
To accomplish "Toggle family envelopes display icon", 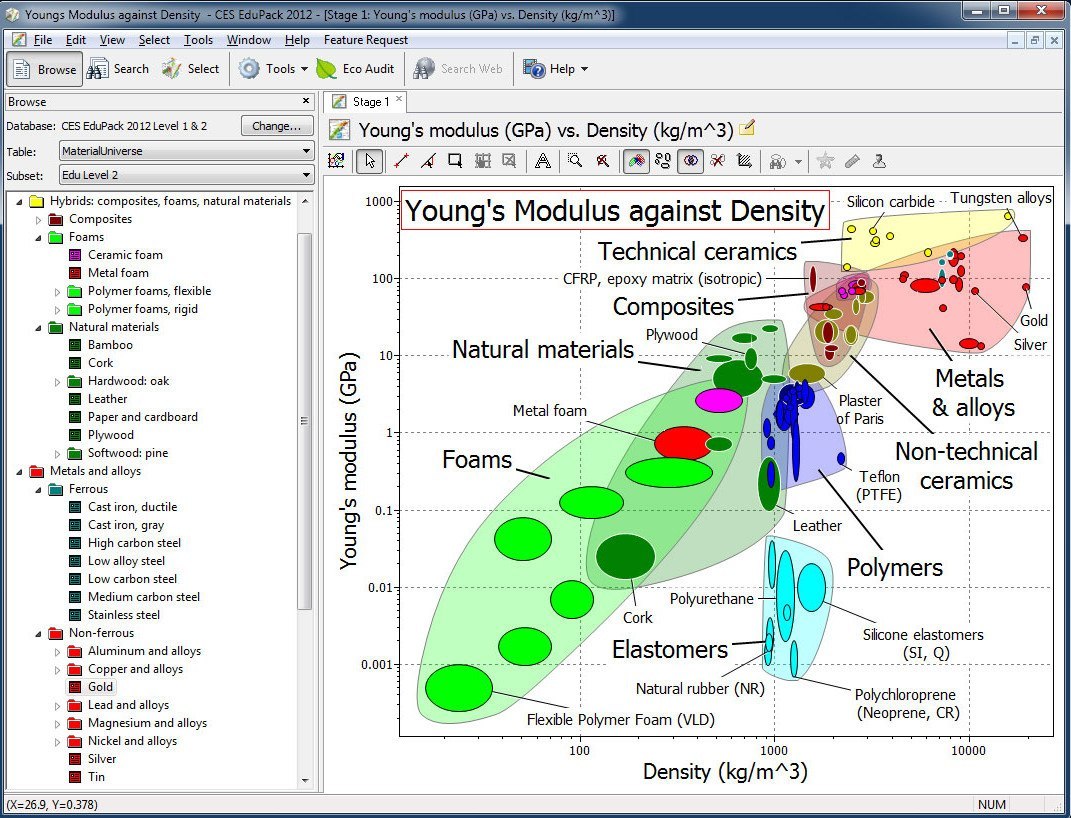I will click(x=636, y=161).
